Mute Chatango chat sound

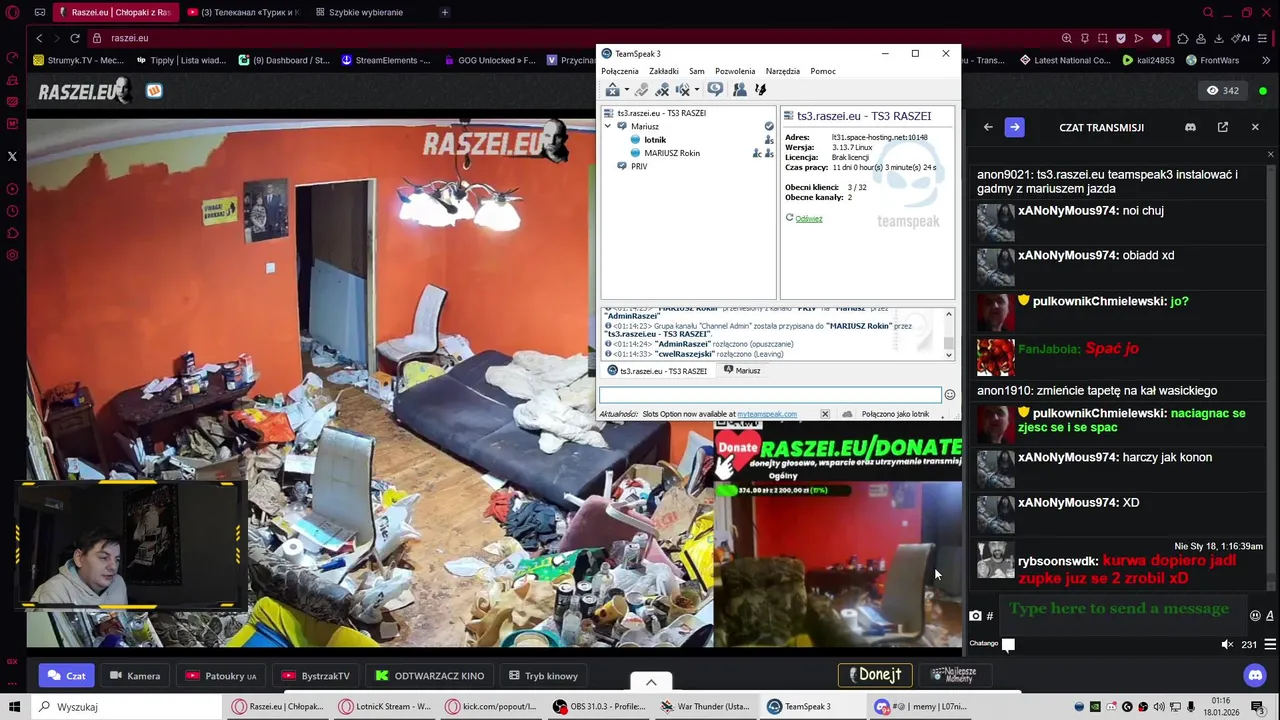[x=1227, y=645]
